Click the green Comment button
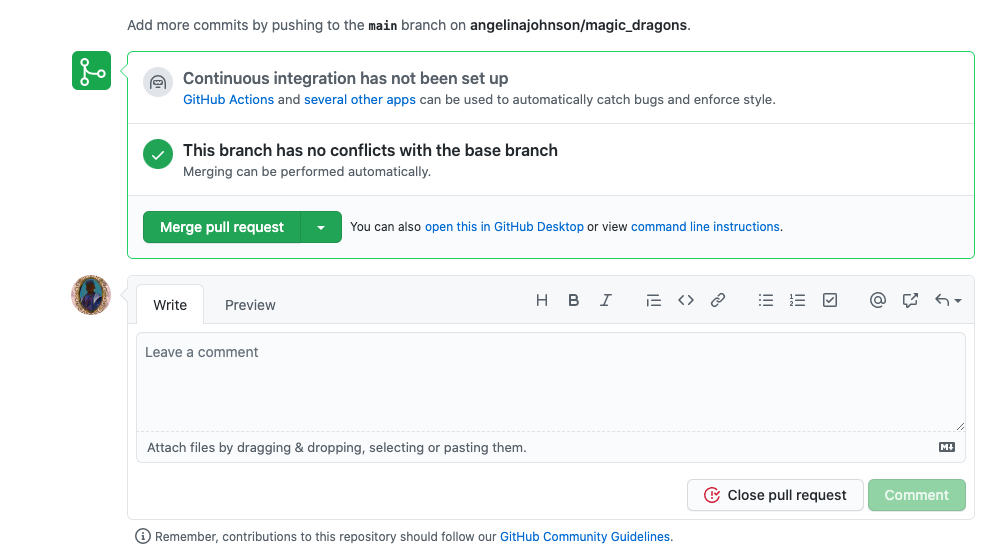The height and width of the screenshot is (558, 989). coord(916,495)
